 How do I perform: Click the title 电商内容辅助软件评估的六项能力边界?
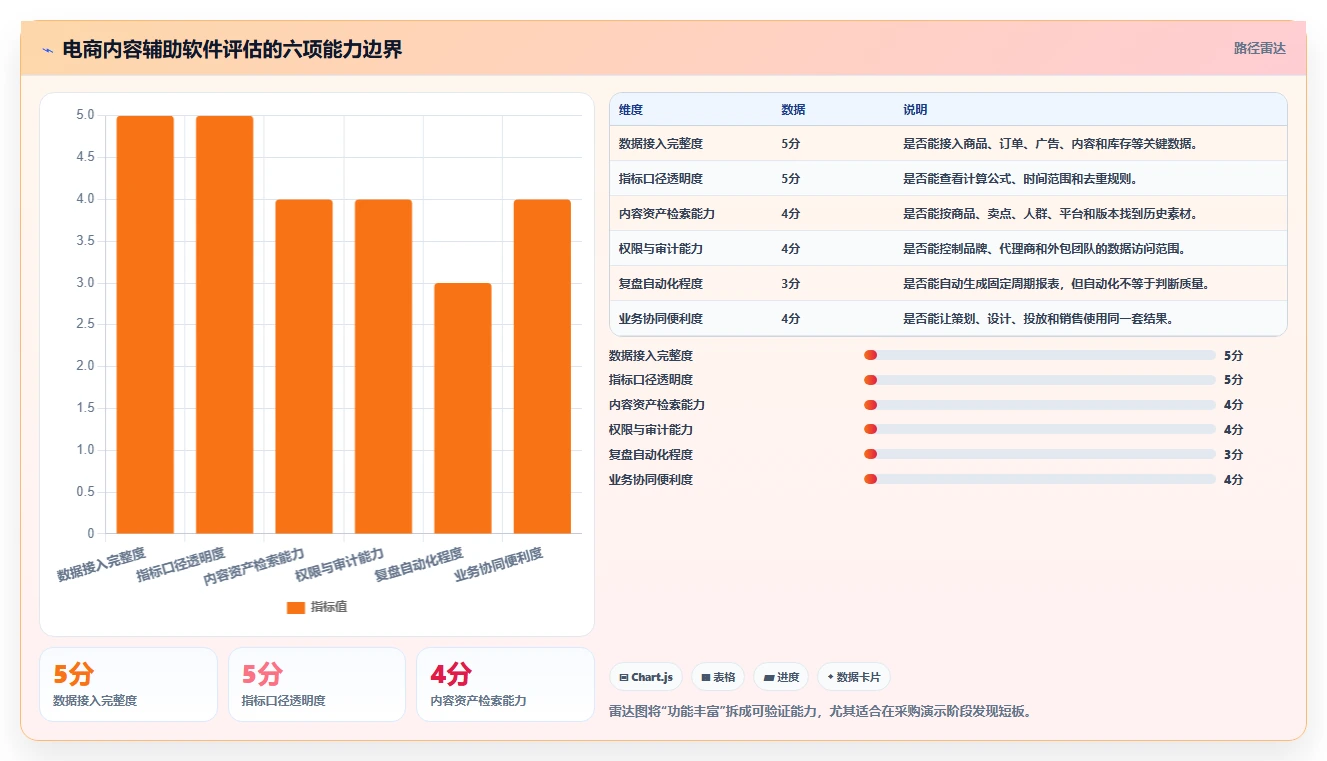232,50
